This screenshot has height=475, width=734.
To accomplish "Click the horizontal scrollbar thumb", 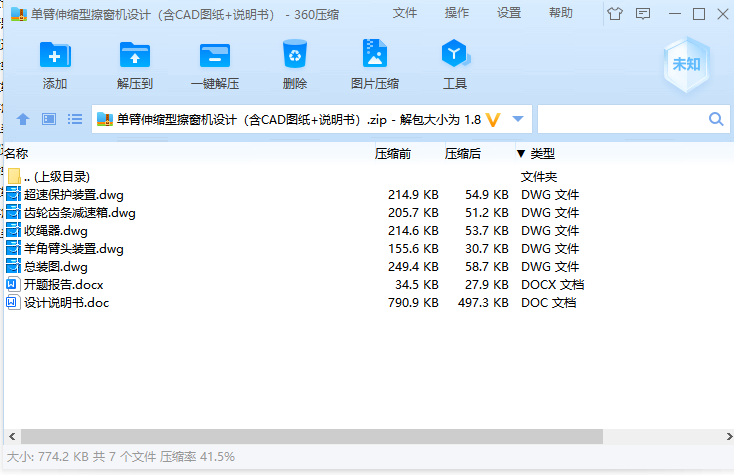I will pos(312,437).
